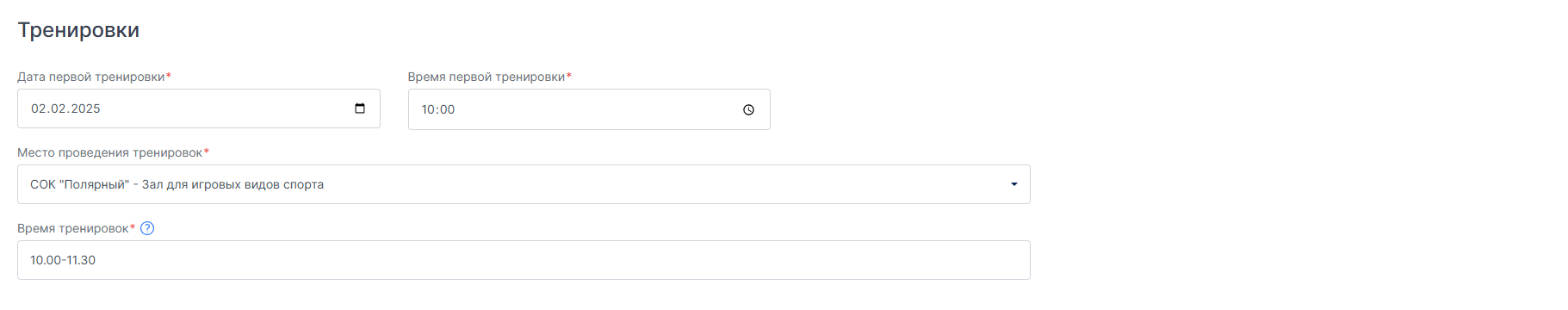Click the empty middle area of the time field
Image resolution: width=1568 pixels, height=310 pixels.
[594, 109]
